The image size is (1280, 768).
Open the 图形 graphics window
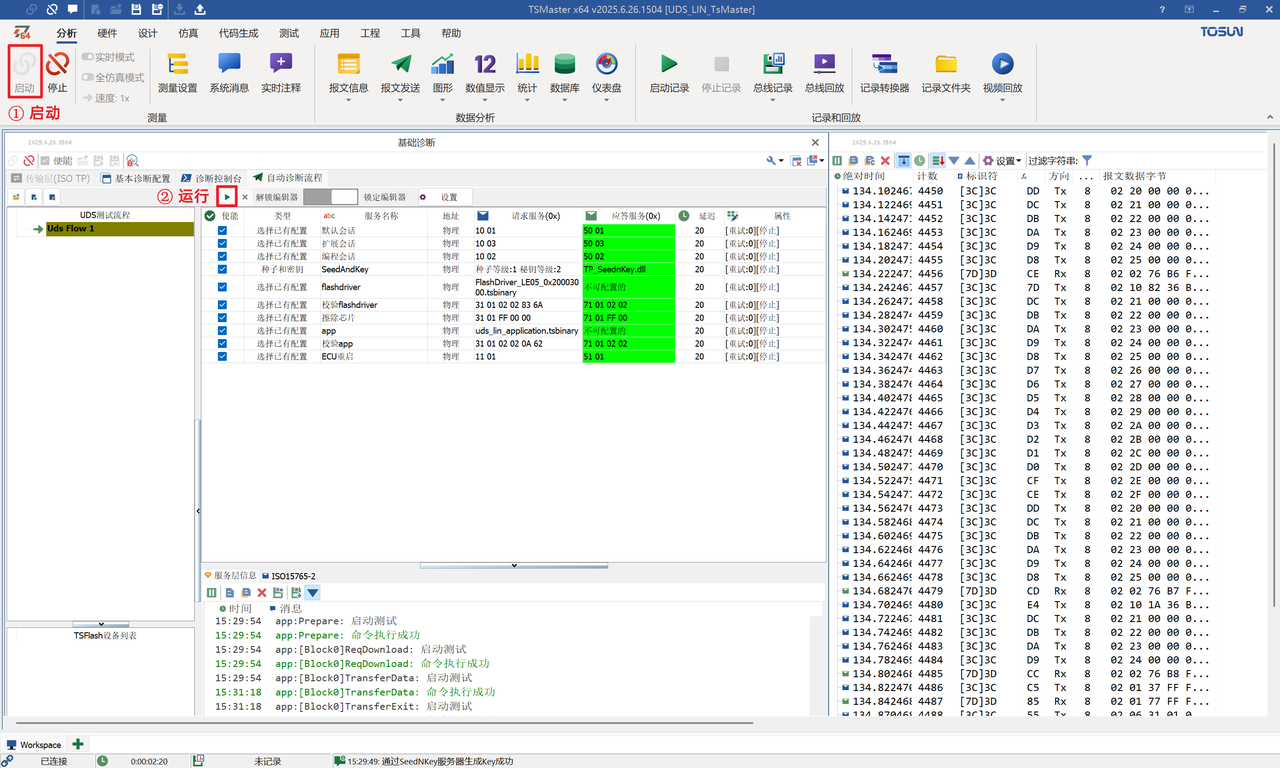(x=442, y=70)
